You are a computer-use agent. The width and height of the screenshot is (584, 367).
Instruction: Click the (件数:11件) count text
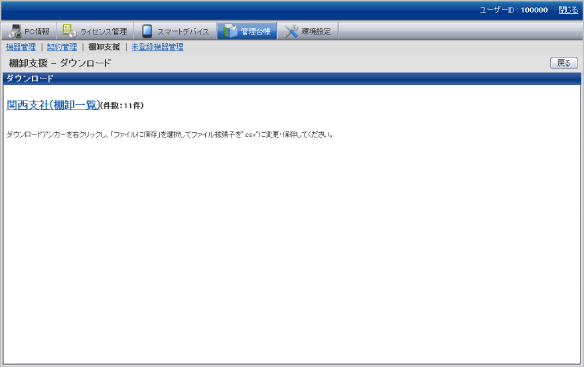(122, 106)
